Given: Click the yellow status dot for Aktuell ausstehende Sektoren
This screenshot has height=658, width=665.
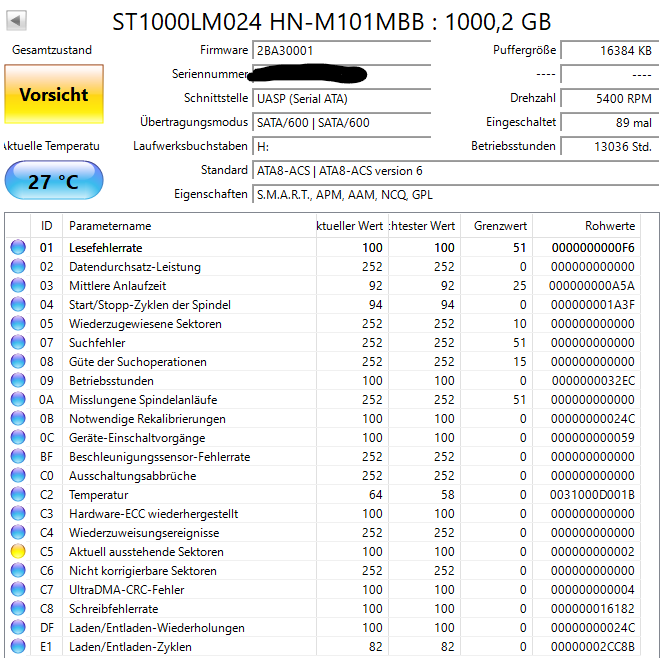Looking at the screenshot, I should pyautogui.click(x=18, y=551).
